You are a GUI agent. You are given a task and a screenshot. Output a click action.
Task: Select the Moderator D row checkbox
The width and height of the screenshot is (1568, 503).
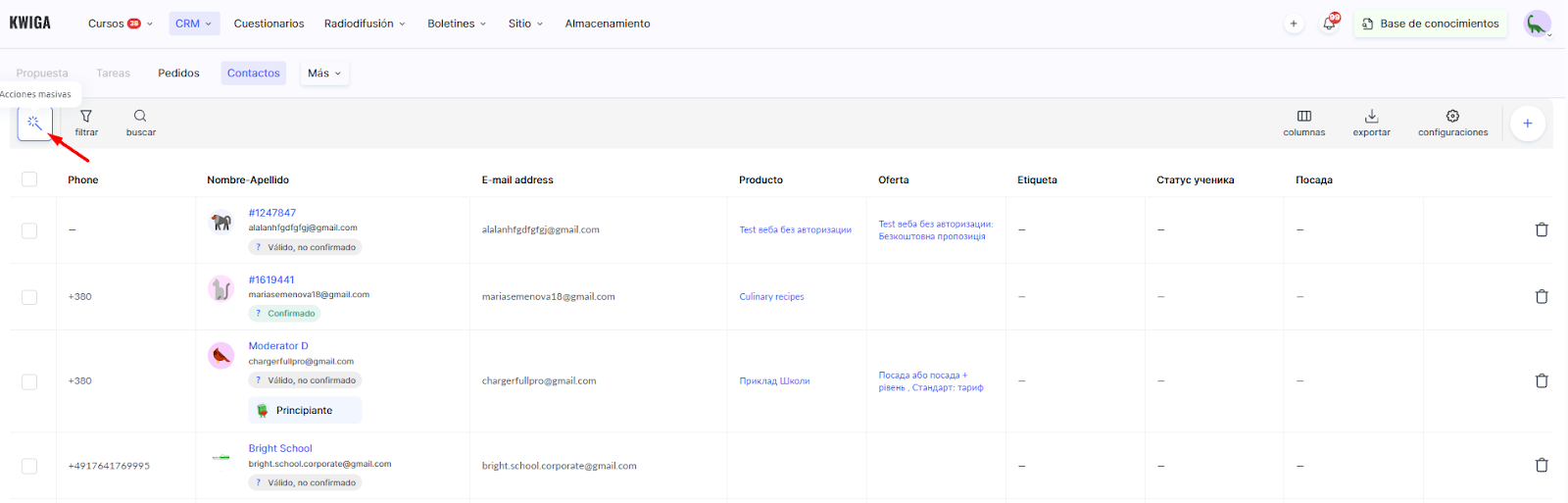point(29,381)
